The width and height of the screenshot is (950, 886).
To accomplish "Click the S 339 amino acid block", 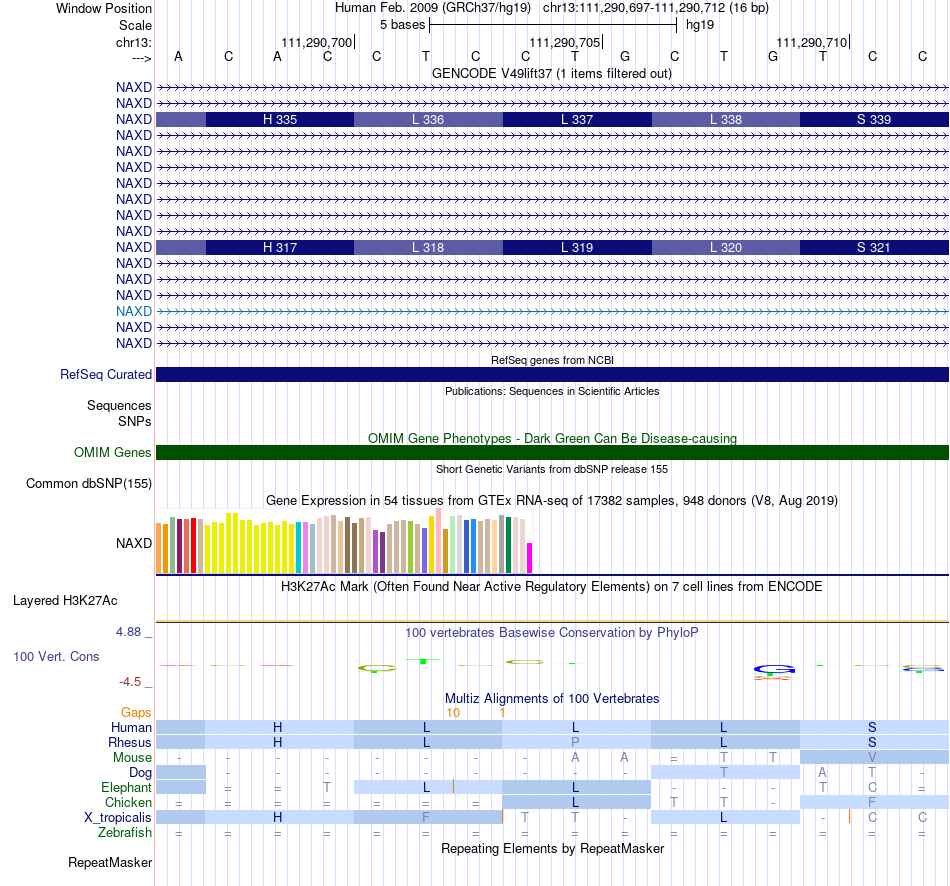I will coord(874,119).
